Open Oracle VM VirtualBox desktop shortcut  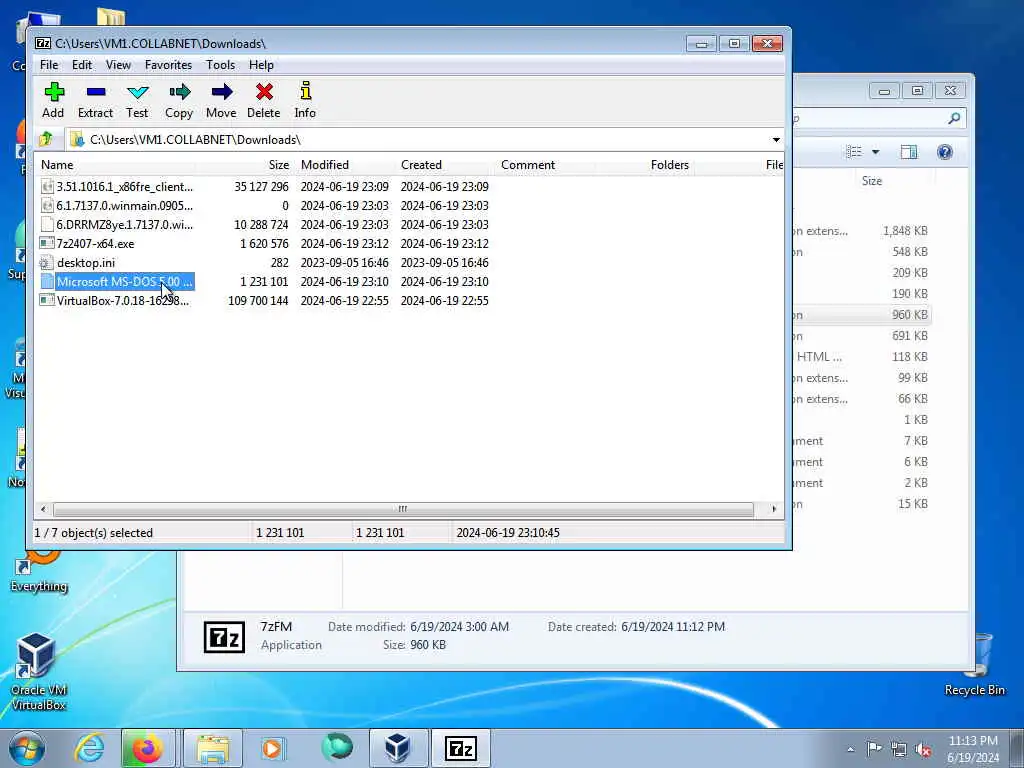click(x=37, y=671)
